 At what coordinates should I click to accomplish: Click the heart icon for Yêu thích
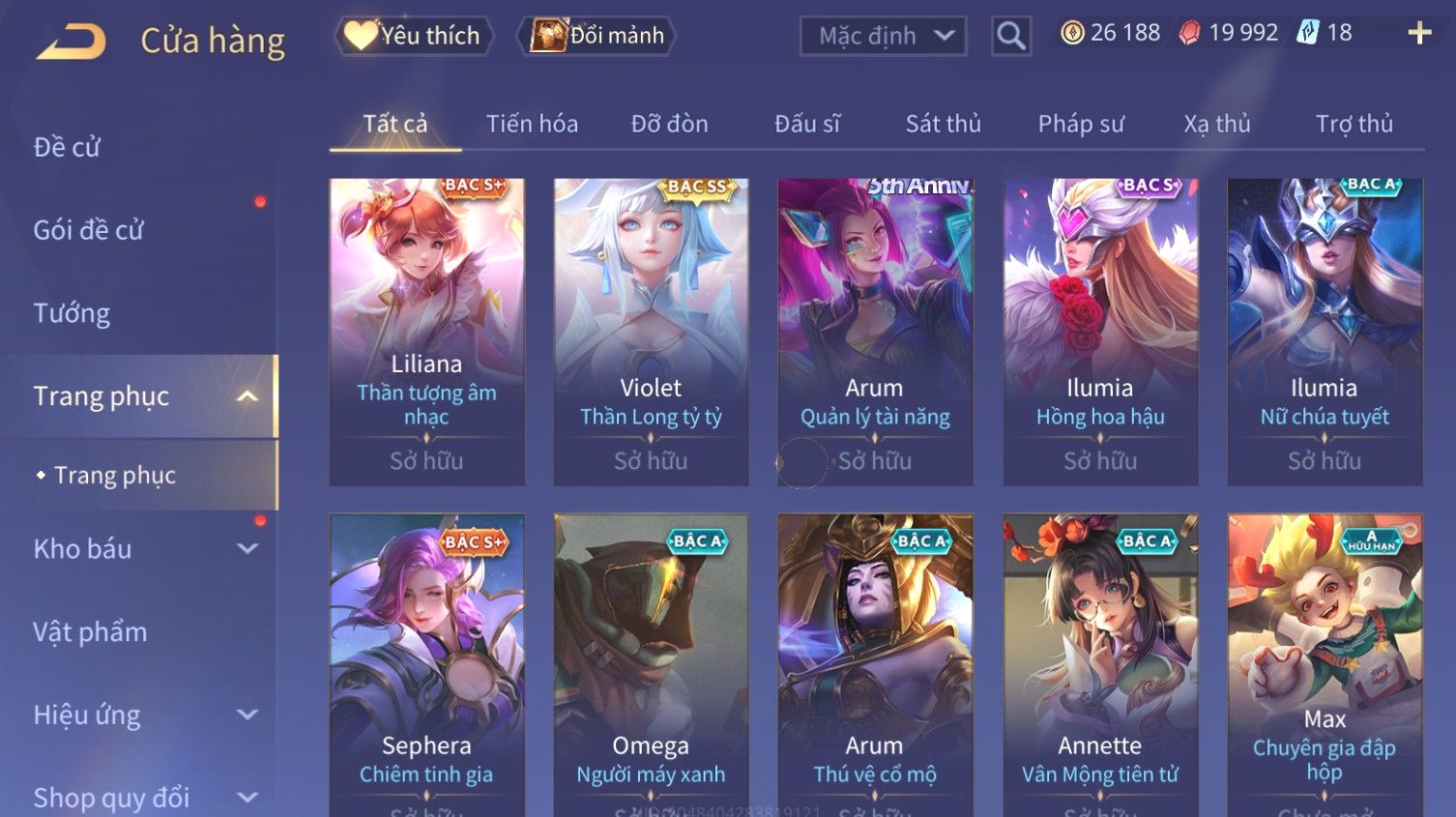[x=361, y=36]
